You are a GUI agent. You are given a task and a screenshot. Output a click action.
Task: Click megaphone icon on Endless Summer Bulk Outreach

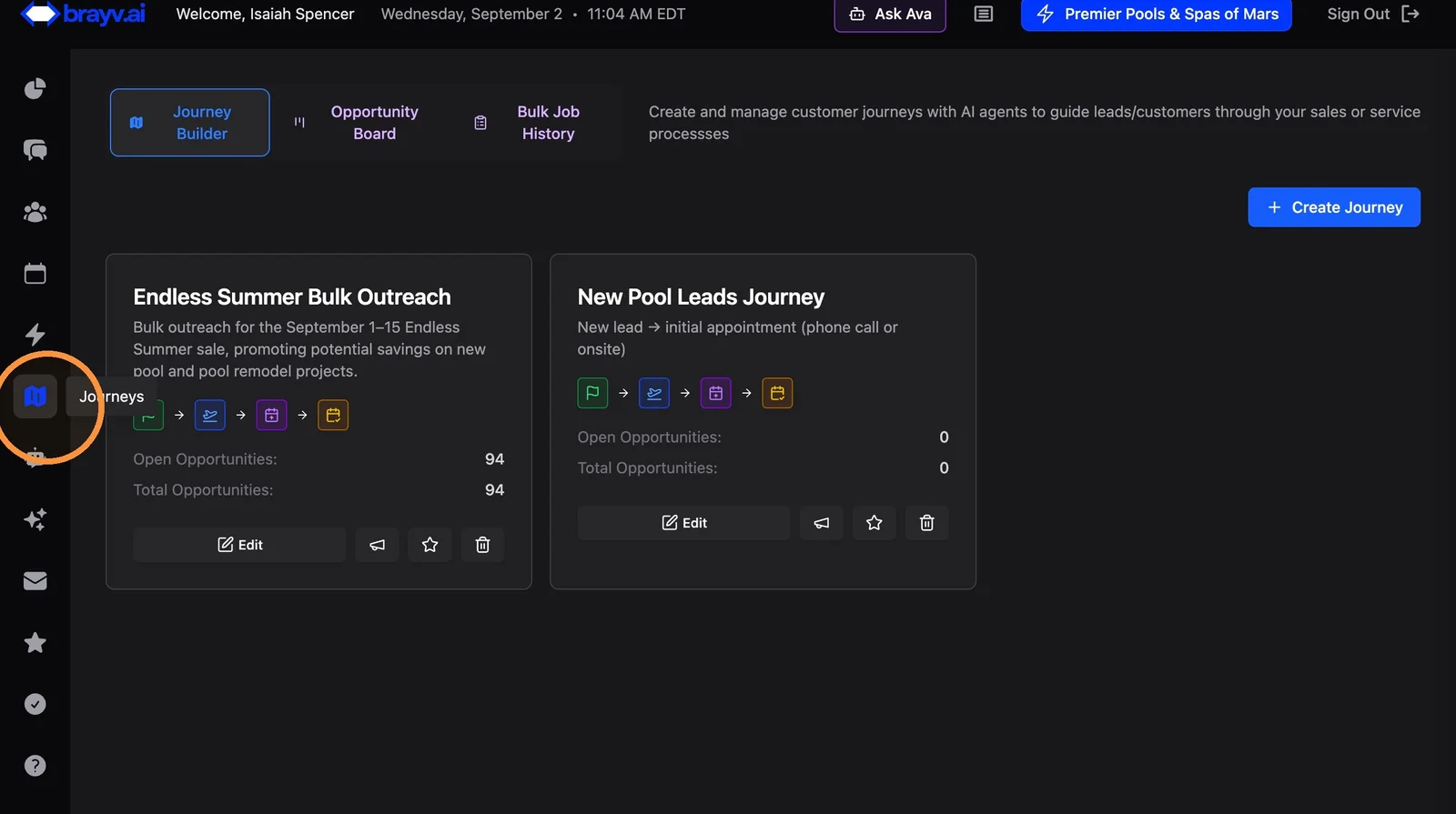377,545
